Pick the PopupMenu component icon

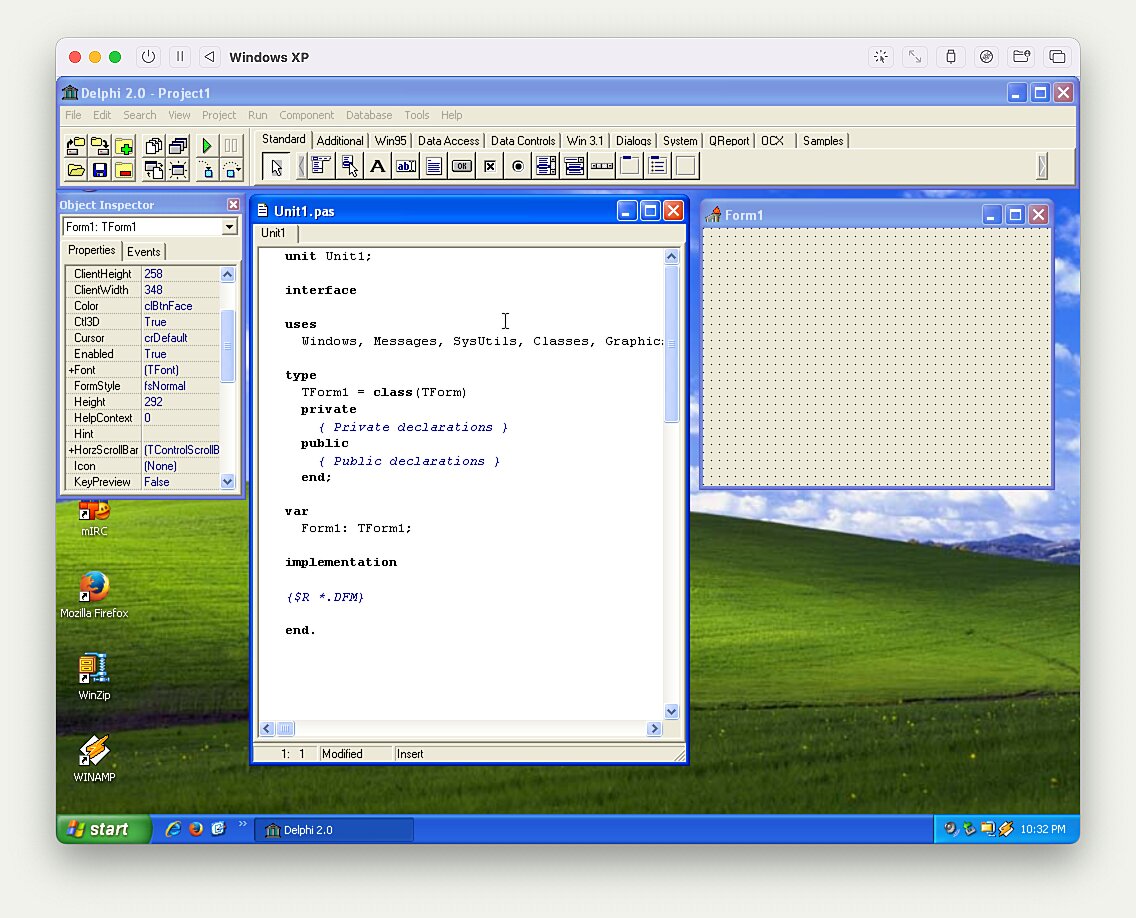[349, 166]
